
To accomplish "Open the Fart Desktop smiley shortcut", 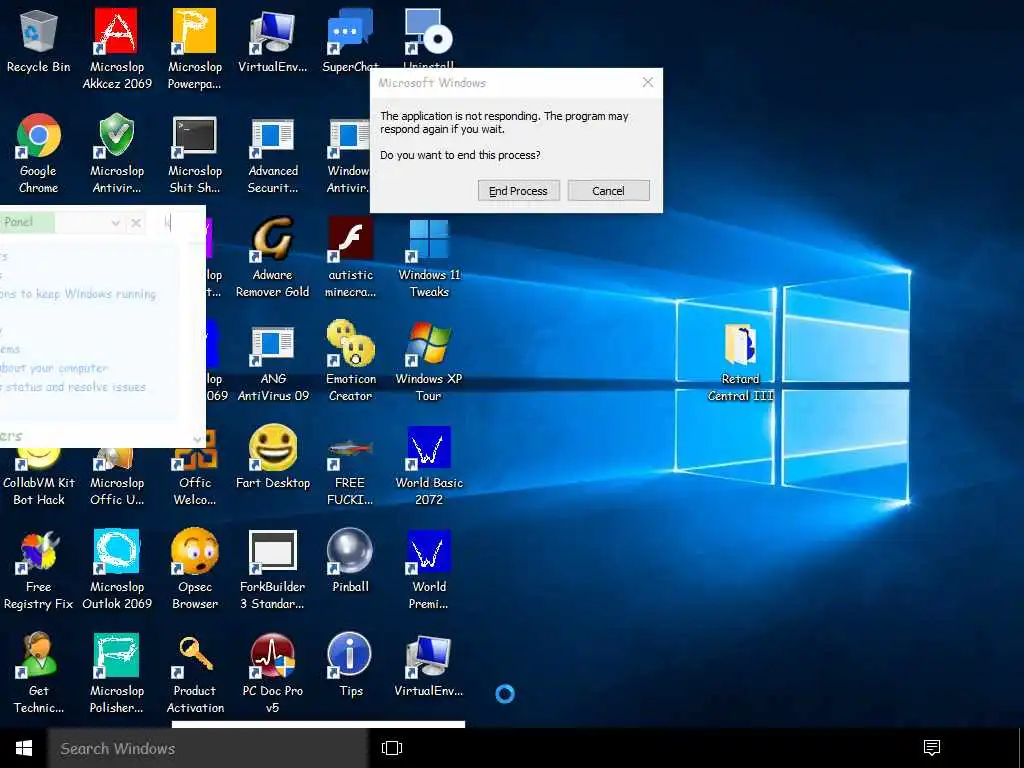I will [x=272, y=457].
